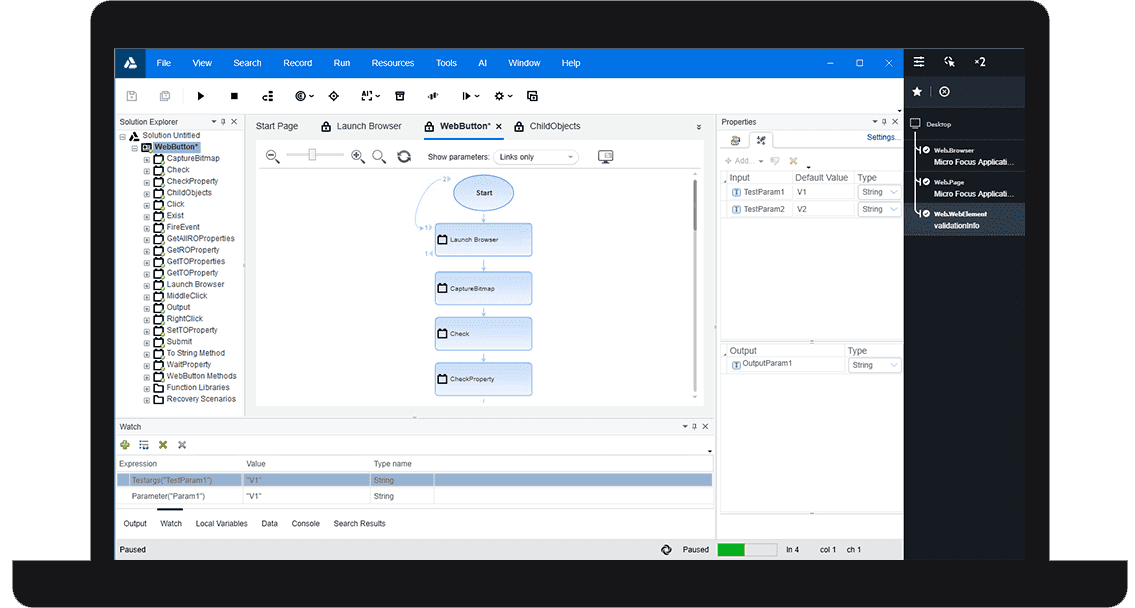Click the star icon in the dark side panel
Image resolution: width=1135 pixels, height=608 pixels.
click(917, 92)
